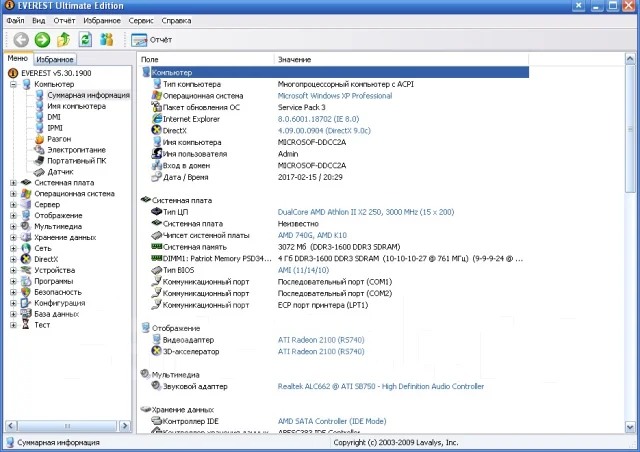Expand the Операционная система tree node

[13, 194]
